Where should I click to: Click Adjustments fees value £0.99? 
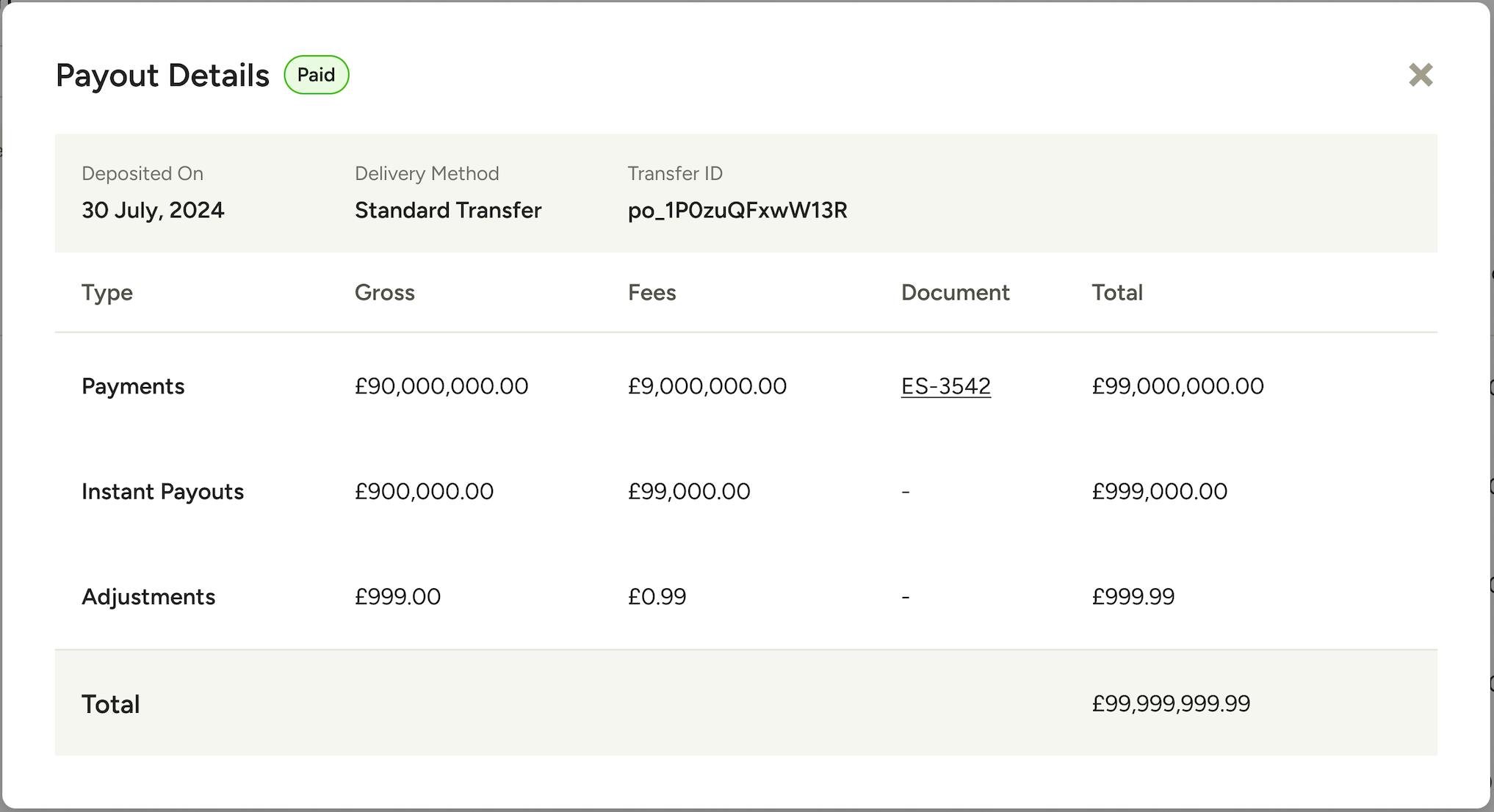pos(657,597)
